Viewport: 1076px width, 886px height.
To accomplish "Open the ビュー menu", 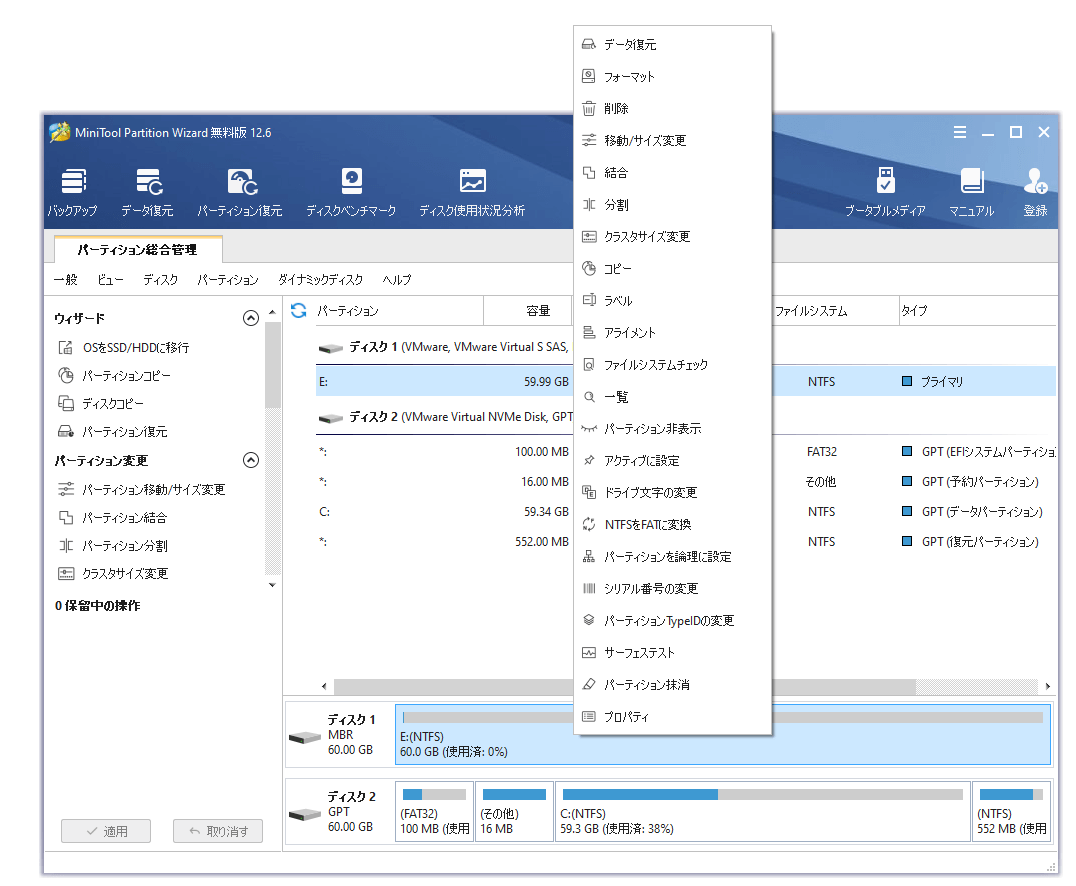I will point(110,280).
